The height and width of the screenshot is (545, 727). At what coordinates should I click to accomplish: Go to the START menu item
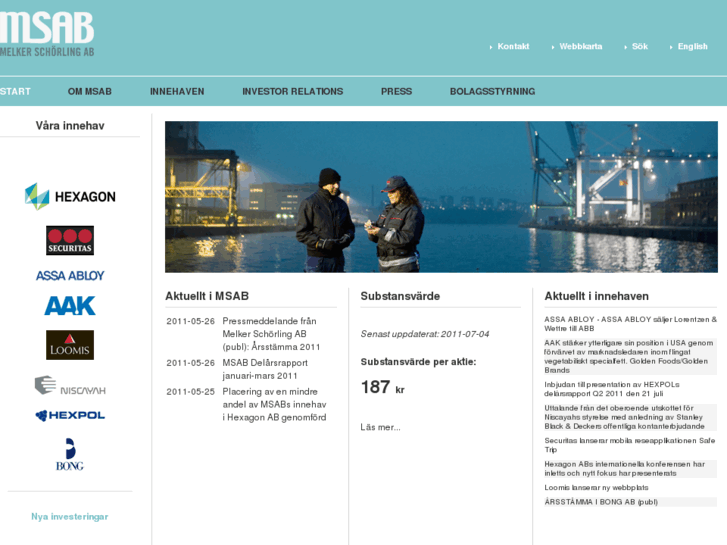coord(15,91)
